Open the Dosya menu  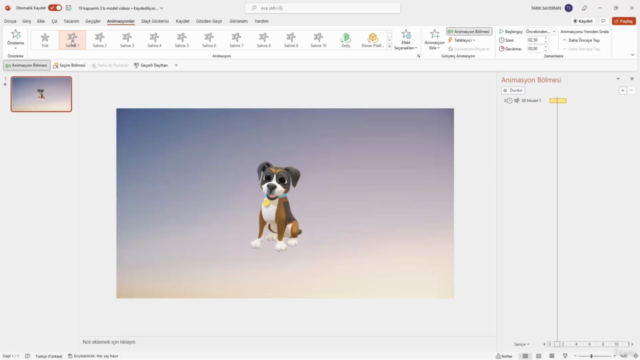point(10,21)
